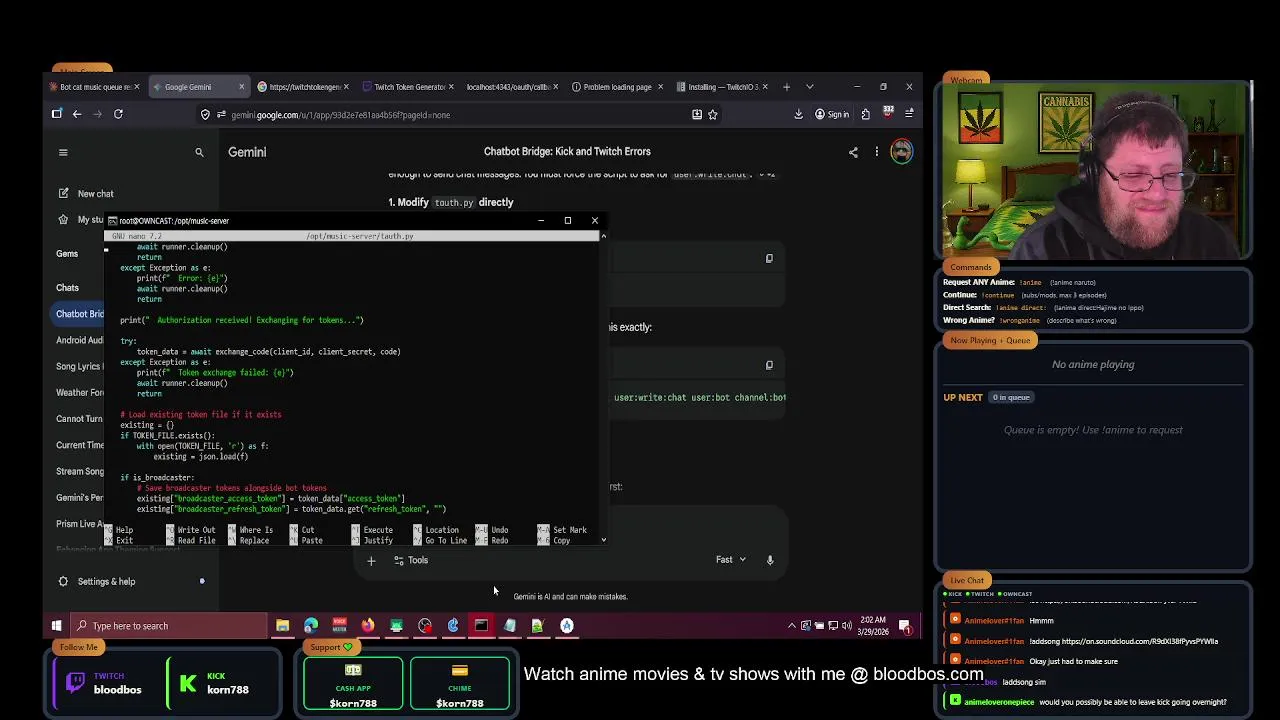
Task: Click the plus upload button in prompt box
Action: 371,560
